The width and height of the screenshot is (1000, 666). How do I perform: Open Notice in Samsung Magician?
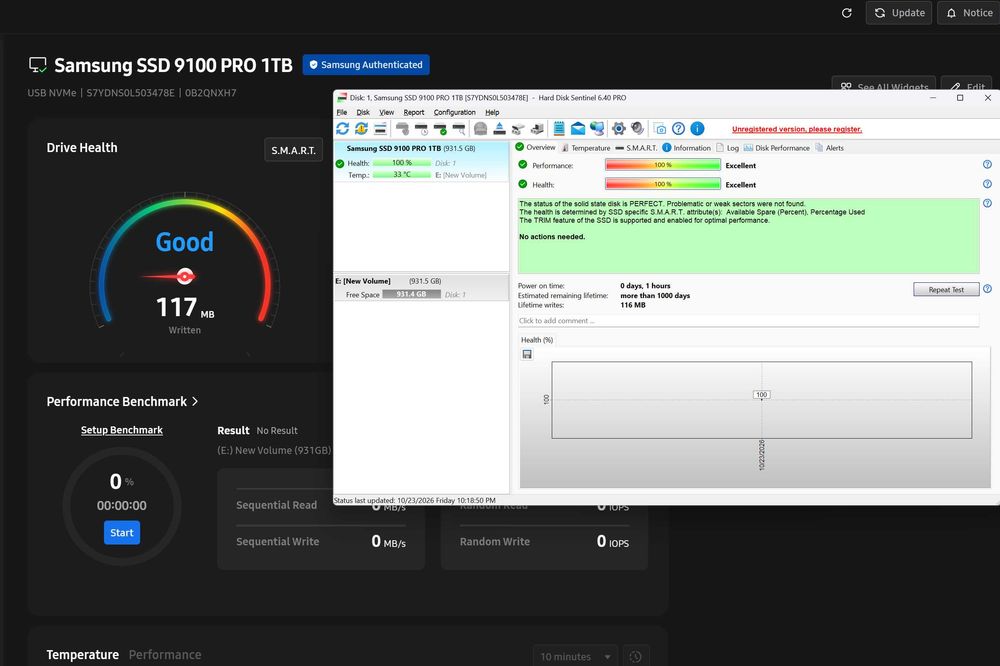(969, 13)
